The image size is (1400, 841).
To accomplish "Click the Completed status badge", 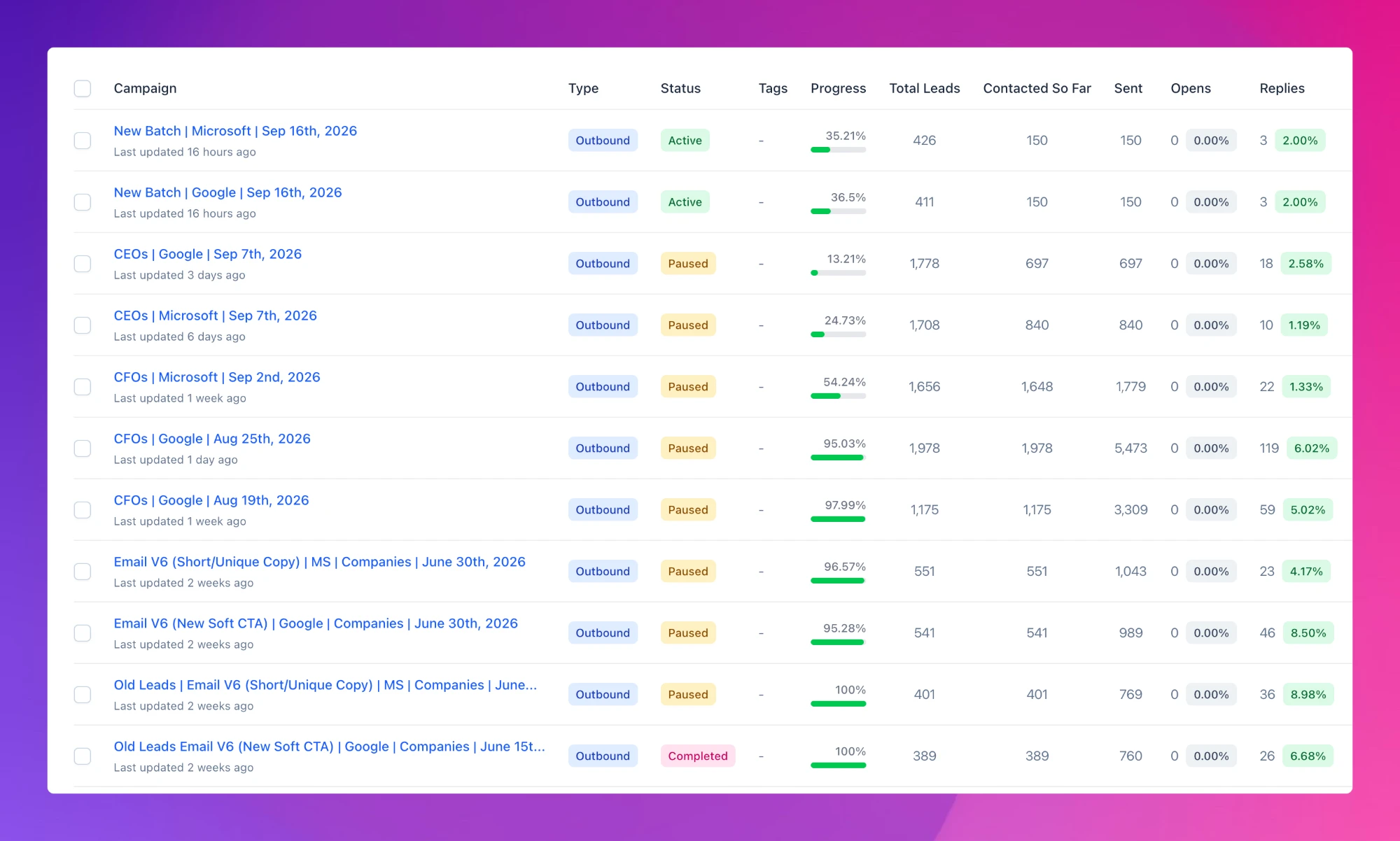I will [698, 756].
